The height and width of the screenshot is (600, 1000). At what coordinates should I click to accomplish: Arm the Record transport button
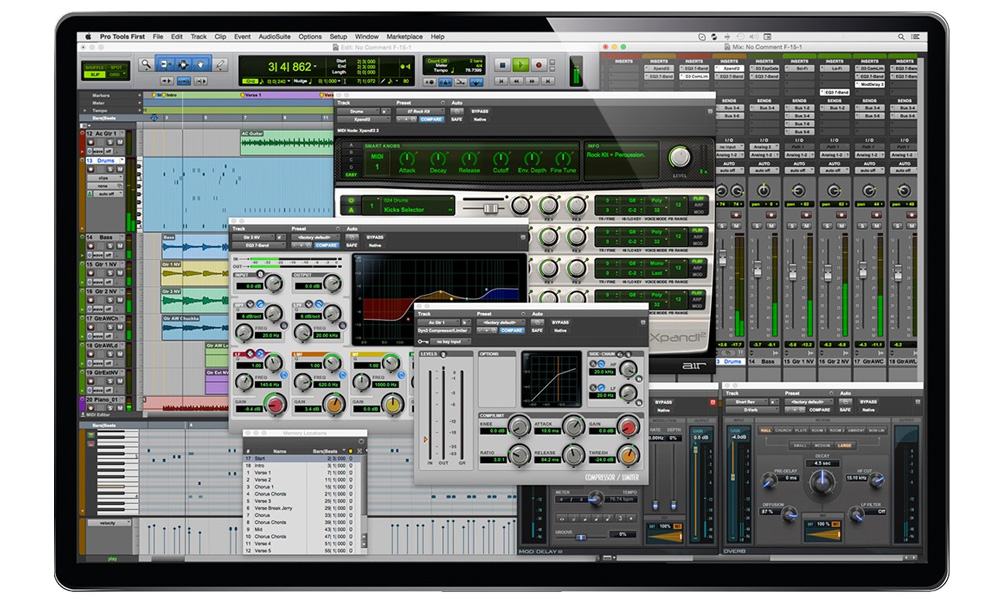[x=539, y=65]
